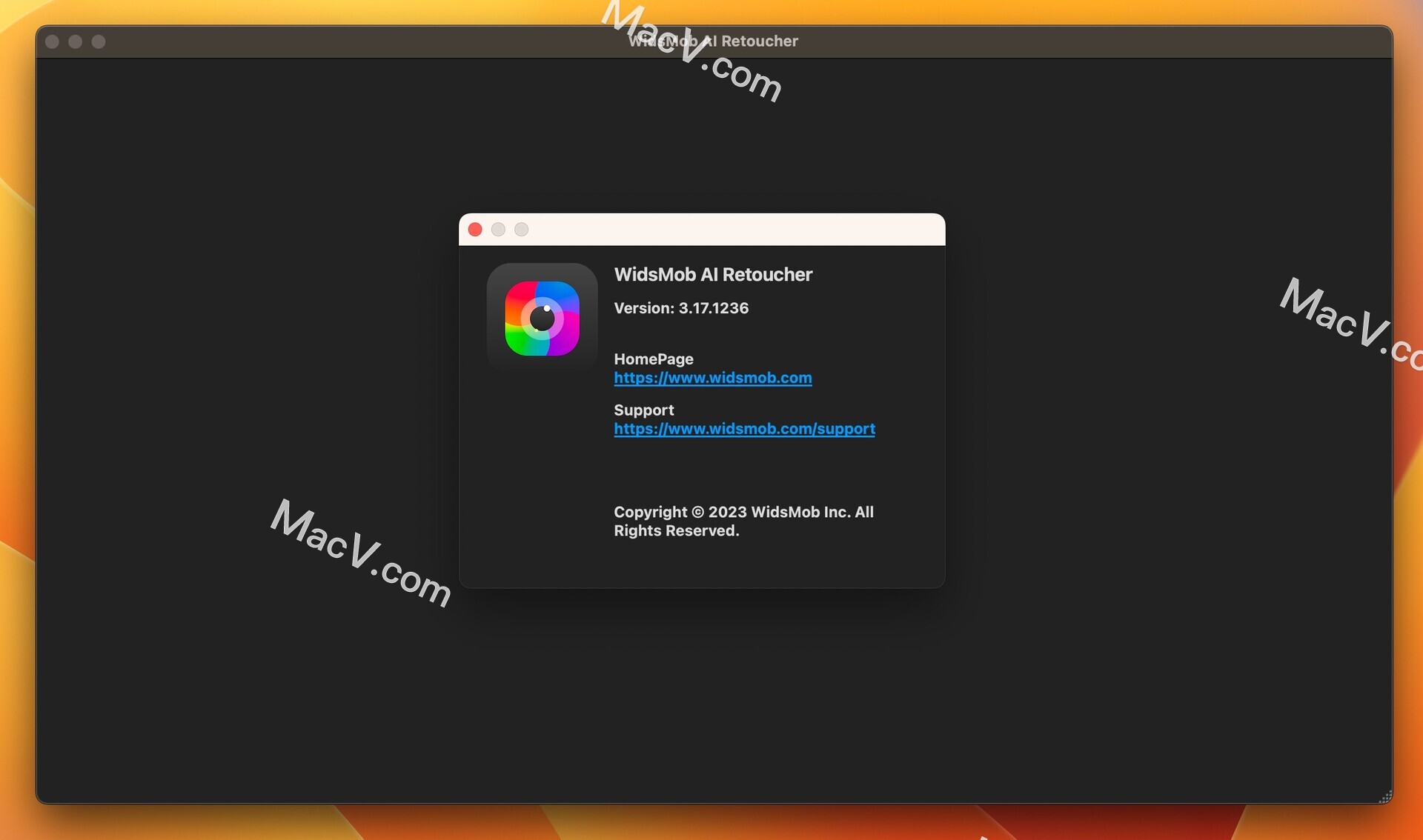Click the copyright 2023 WidsMob Inc. text
Screen dimensions: 1423x840
click(x=743, y=521)
